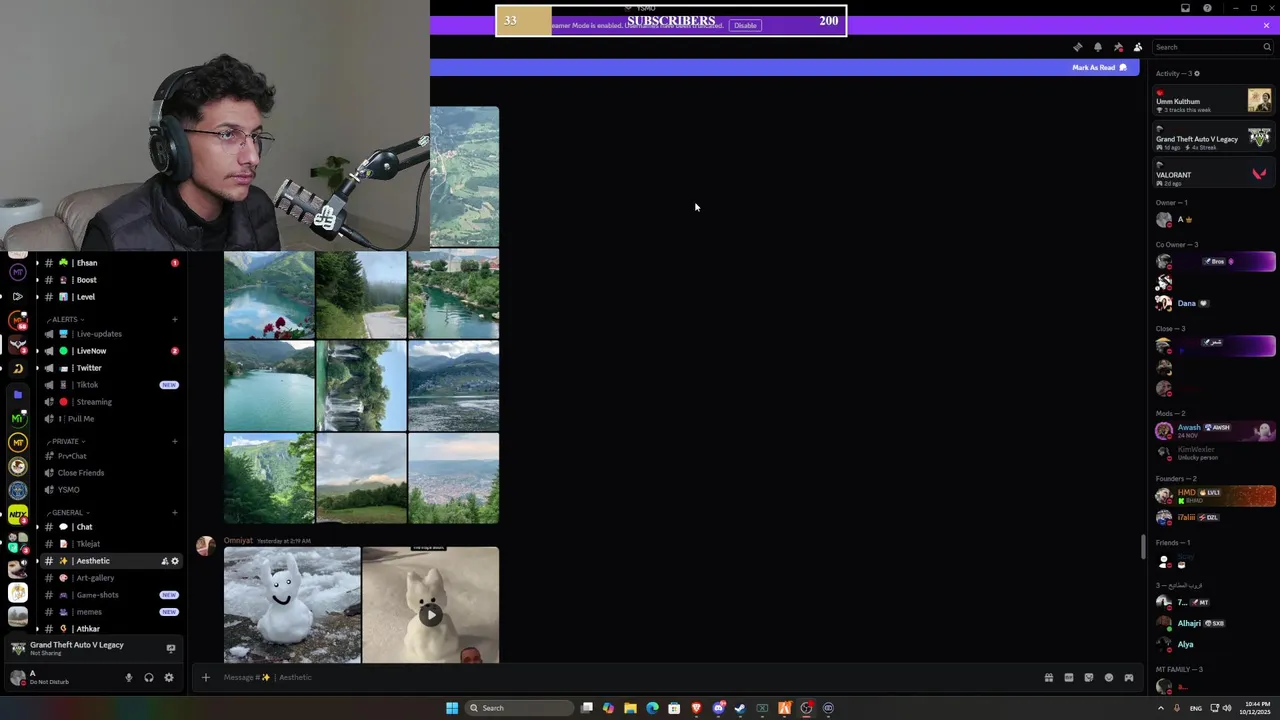Collapse the PRIVATE category
This screenshot has width=1280, height=720.
[x=66, y=442]
